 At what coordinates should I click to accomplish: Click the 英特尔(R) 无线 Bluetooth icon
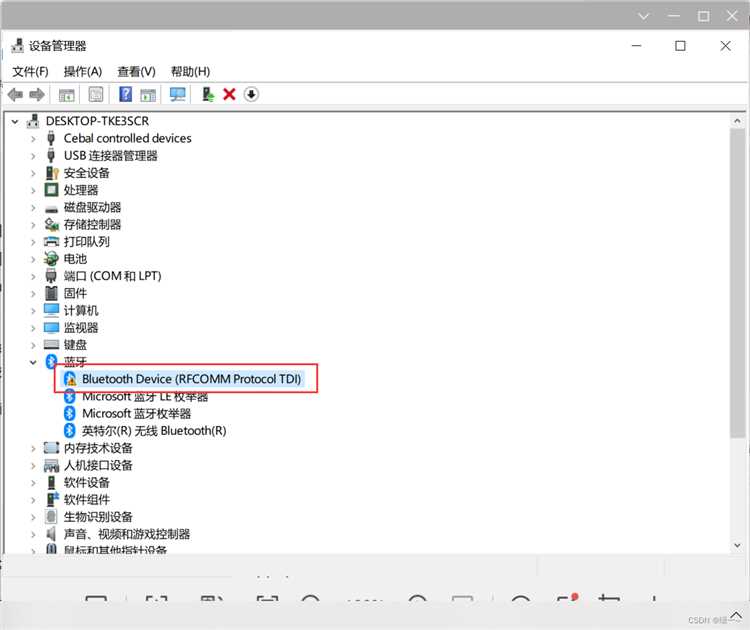coord(70,431)
